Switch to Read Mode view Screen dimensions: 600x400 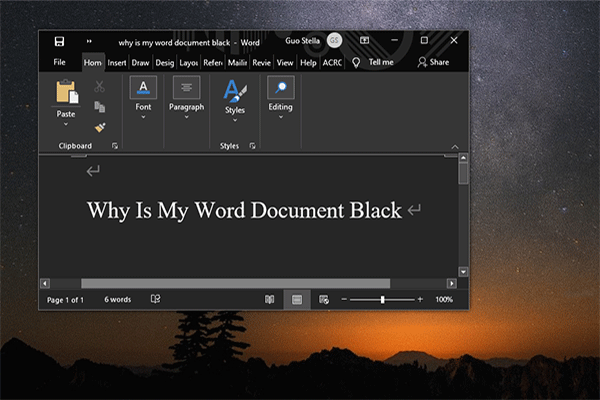tap(269, 299)
